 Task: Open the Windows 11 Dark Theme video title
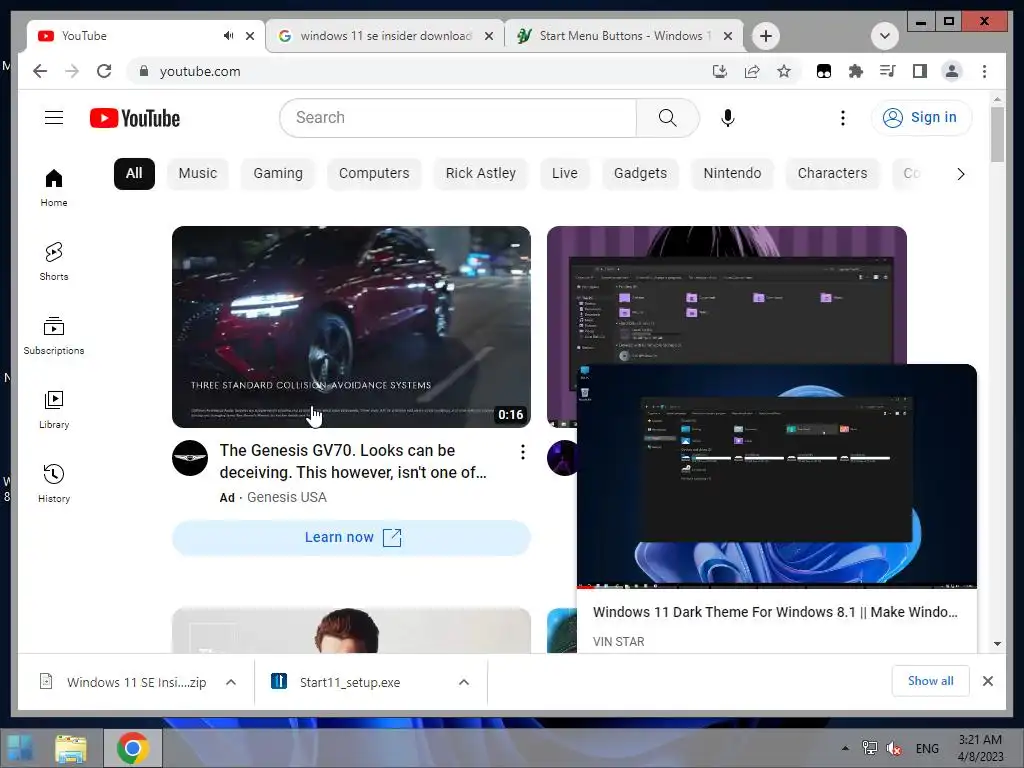click(x=775, y=612)
